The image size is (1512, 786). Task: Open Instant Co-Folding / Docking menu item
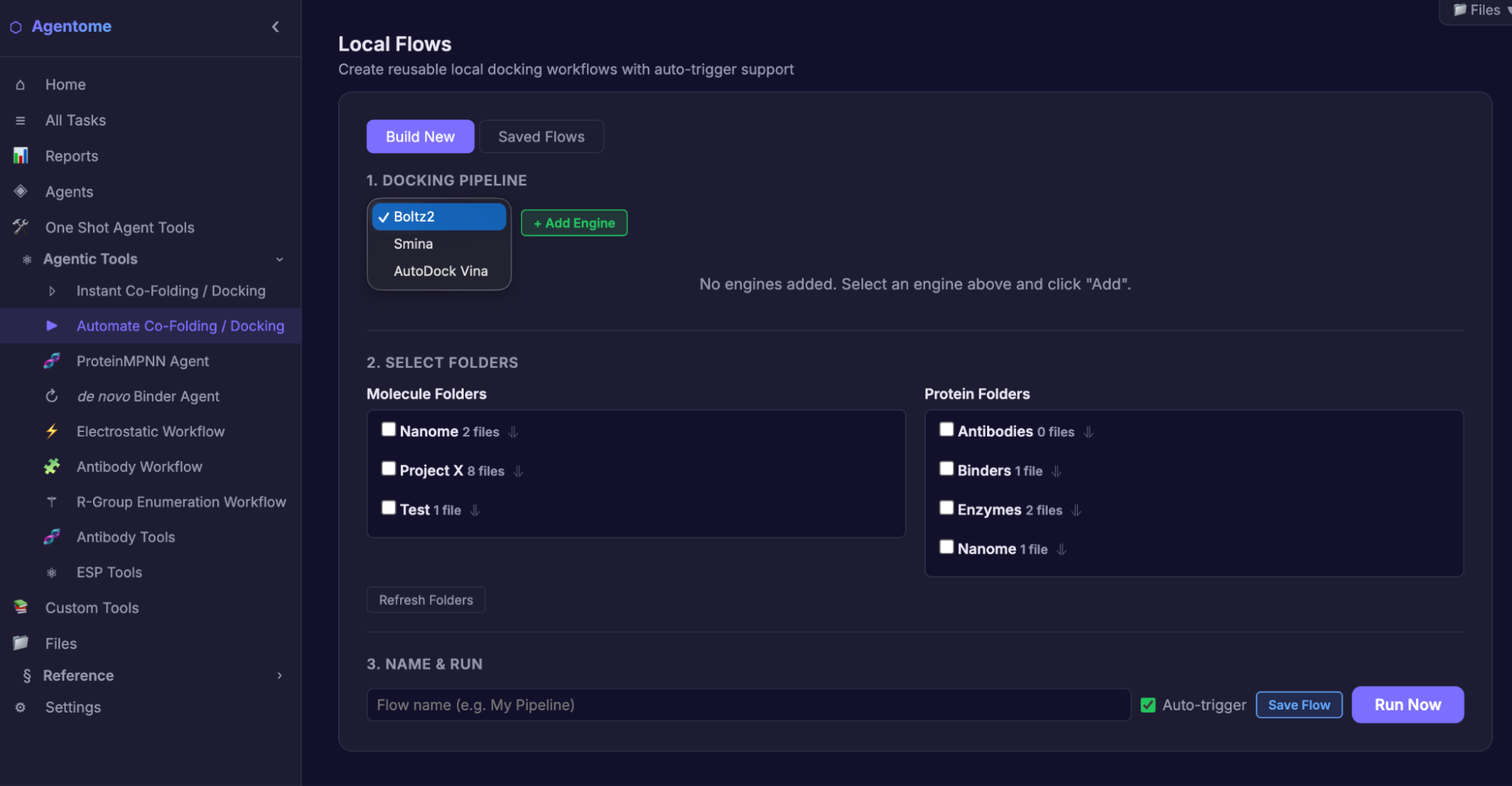(170, 290)
